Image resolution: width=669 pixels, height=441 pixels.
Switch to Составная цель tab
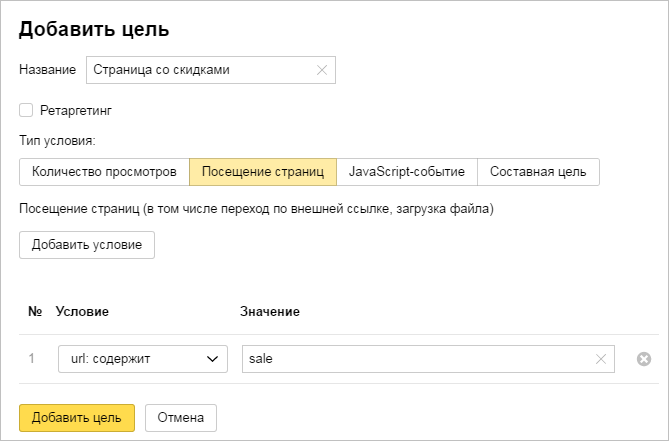pyautogui.click(x=538, y=172)
